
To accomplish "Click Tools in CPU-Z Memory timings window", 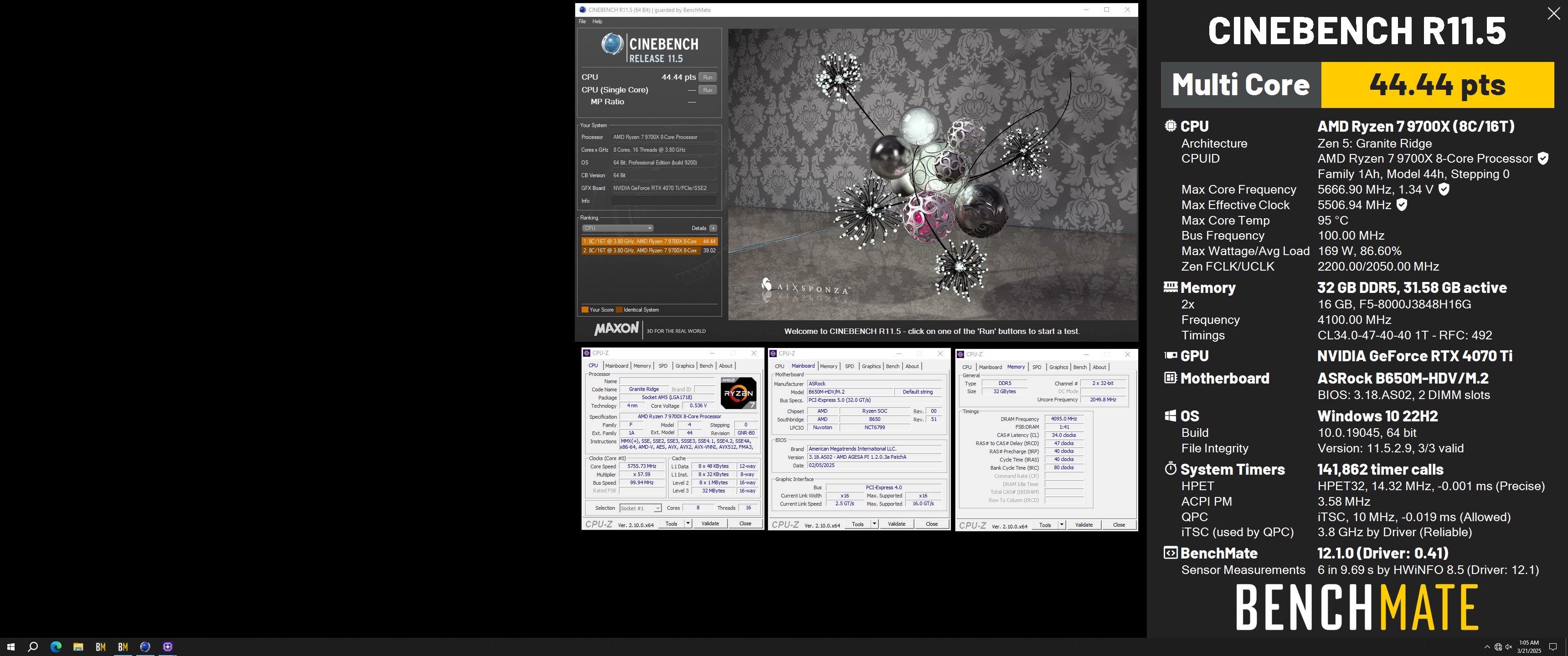I will click(1045, 524).
